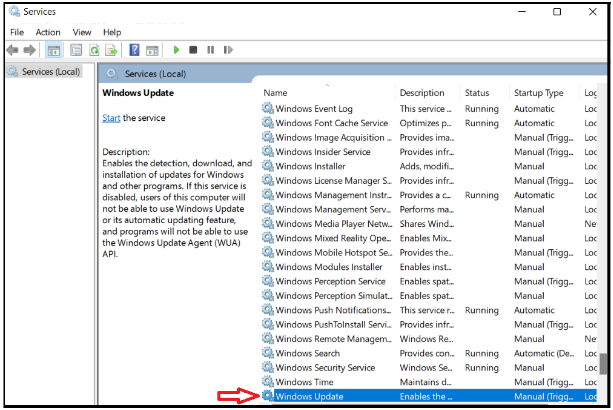Click the green Start Service play button
The height and width of the screenshot is (410, 613).
[x=176, y=50]
